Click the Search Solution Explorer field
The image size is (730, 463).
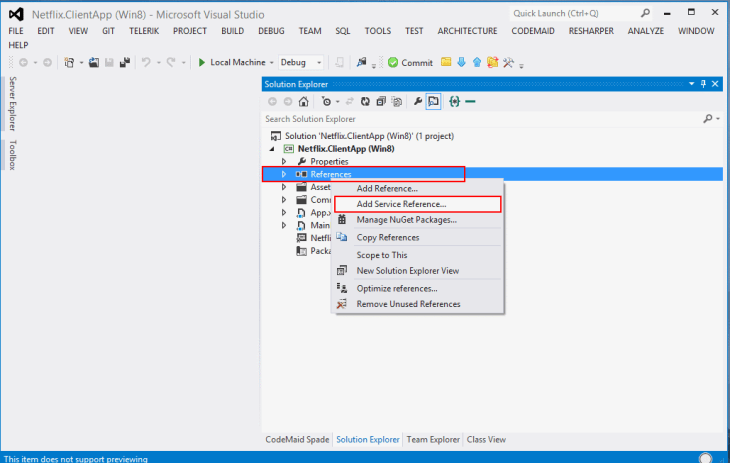coord(482,119)
